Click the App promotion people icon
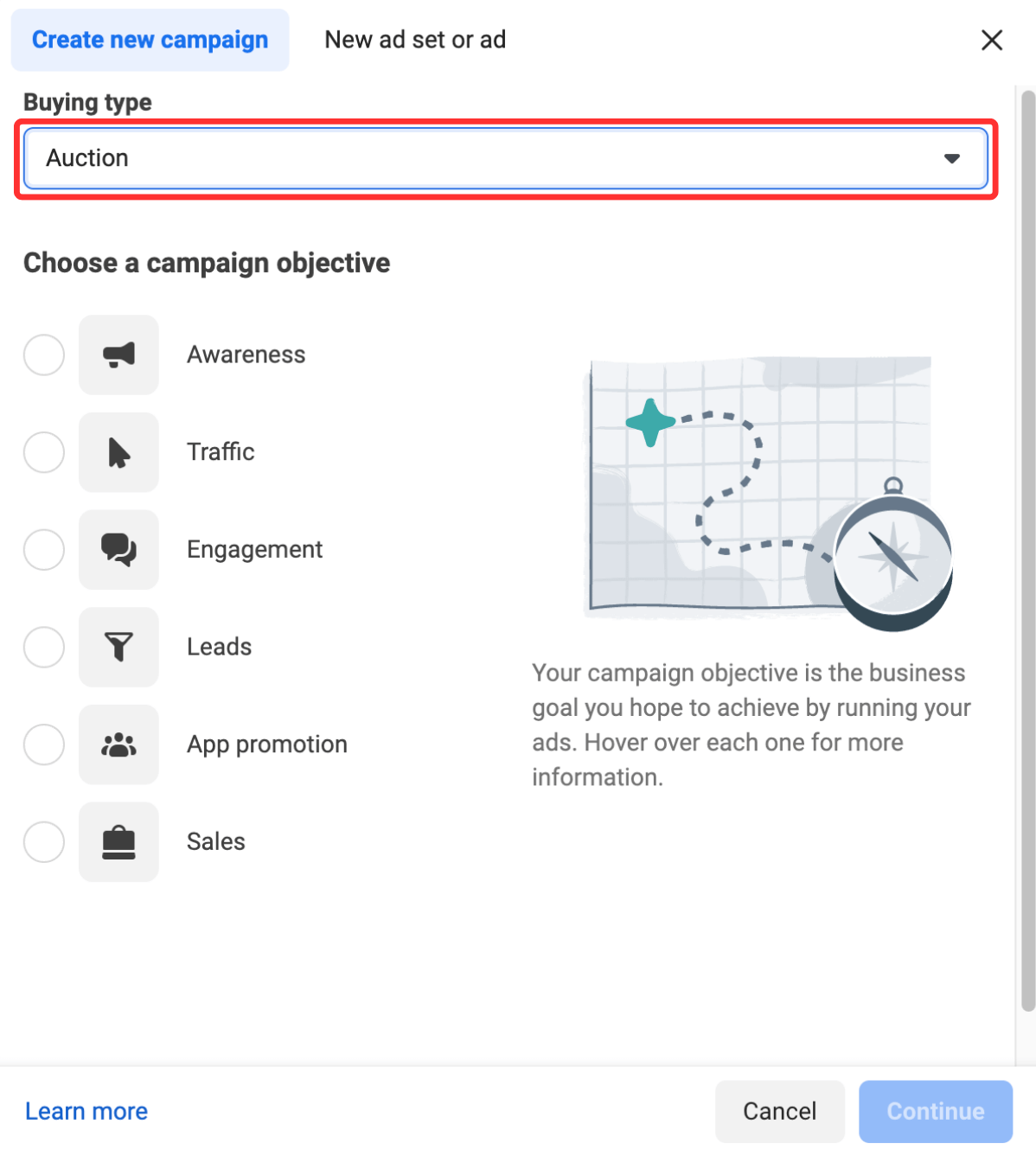Image resolution: width=1036 pixels, height=1150 pixels. pyautogui.click(x=118, y=744)
